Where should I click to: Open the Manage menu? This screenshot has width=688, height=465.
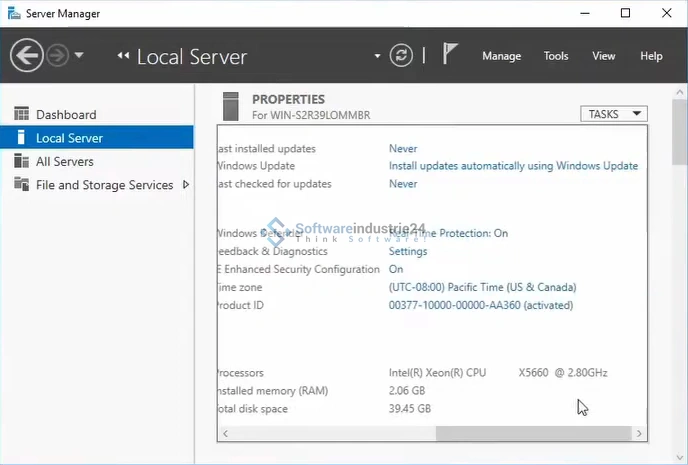[x=501, y=56]
